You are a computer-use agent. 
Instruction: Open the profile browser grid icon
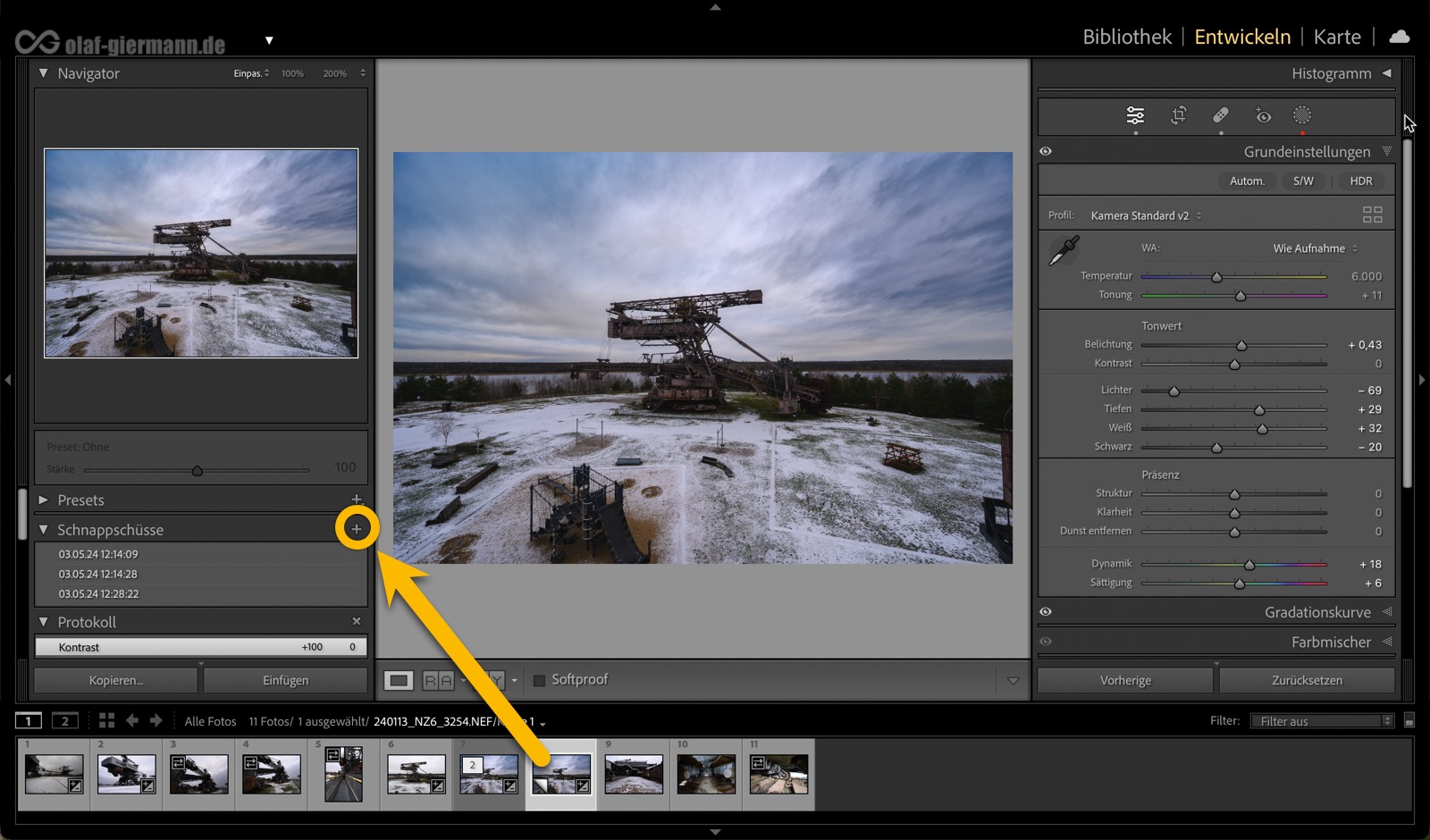coord(1372,214)
